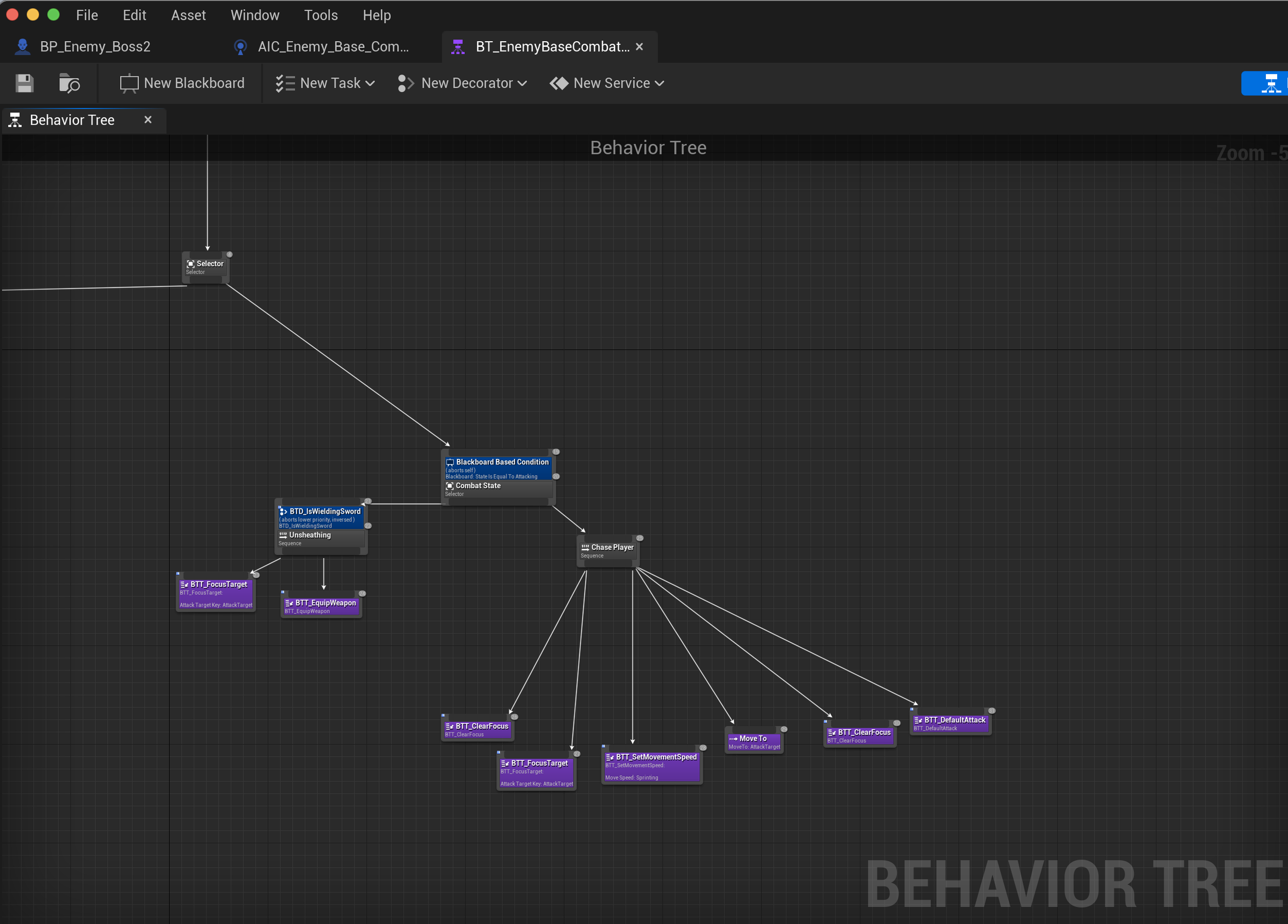Select the Blackboard Based Condition decorator
This screenshot has height=924, width=1288.
pos(498,468)
